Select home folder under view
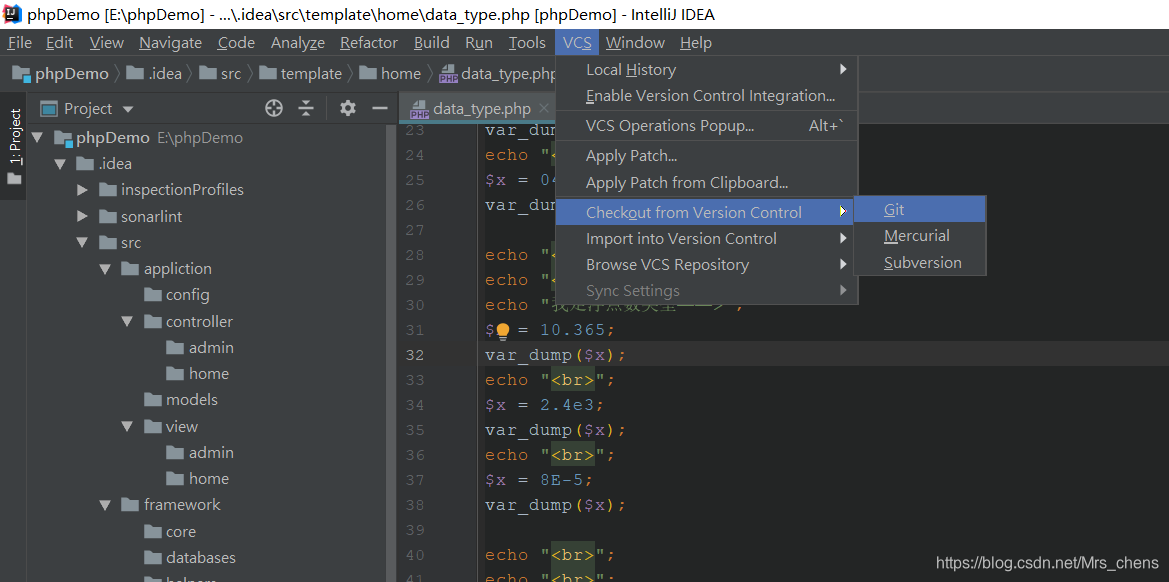The height and width of the screenshot is (582, 1169). point(209,479)
